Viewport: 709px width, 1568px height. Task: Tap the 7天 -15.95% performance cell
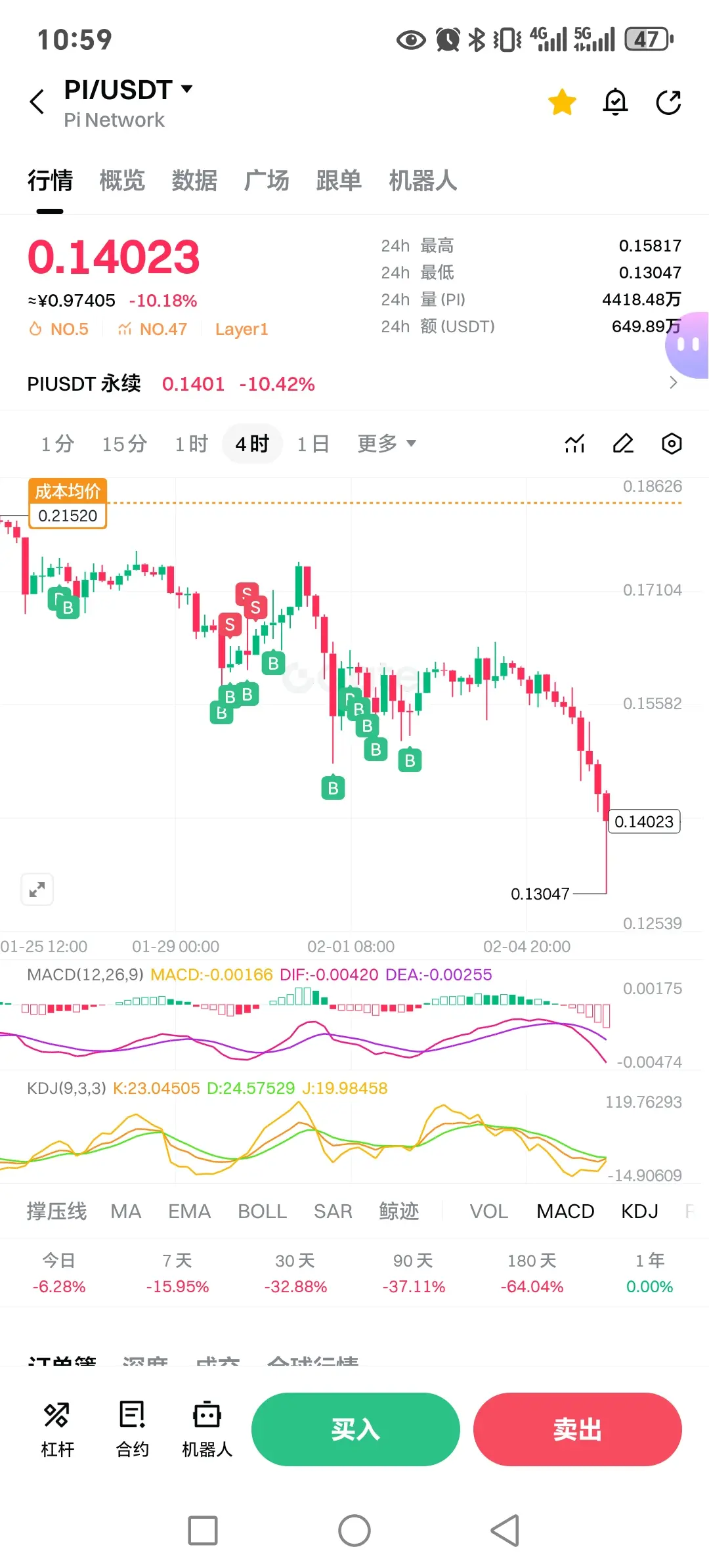click(177, 1273)
